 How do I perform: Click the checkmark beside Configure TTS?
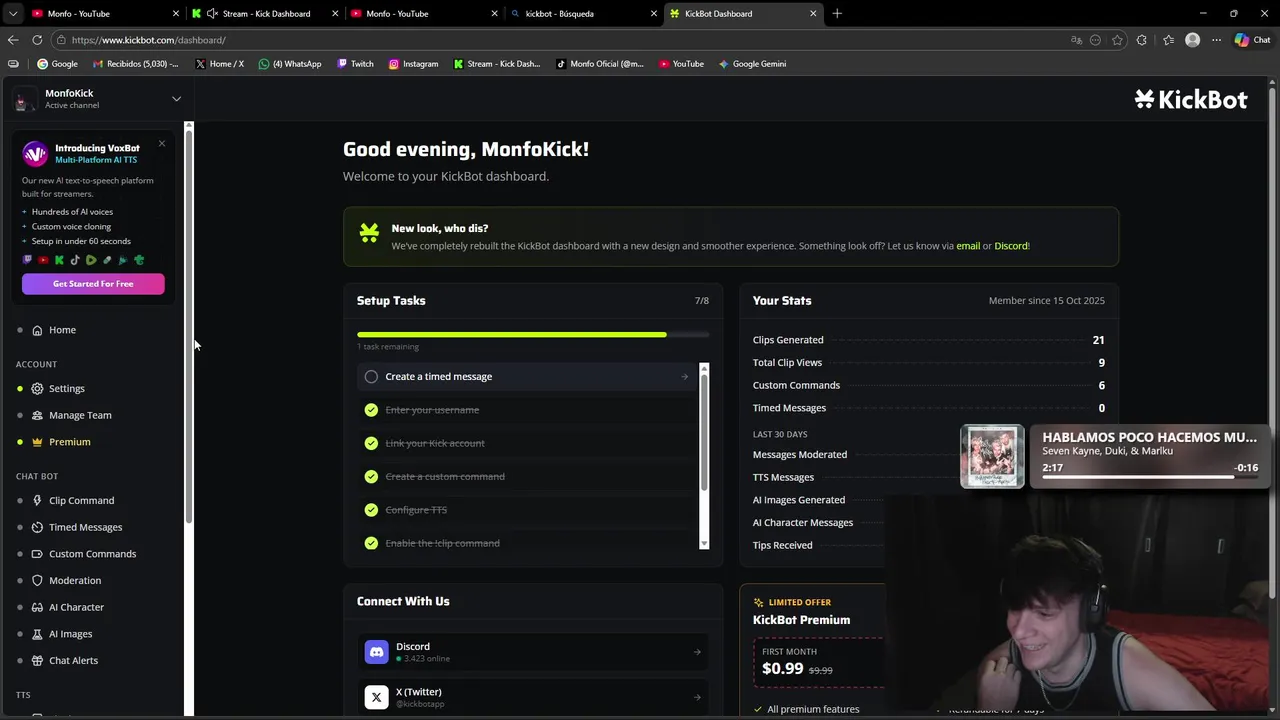coord(371,510)
